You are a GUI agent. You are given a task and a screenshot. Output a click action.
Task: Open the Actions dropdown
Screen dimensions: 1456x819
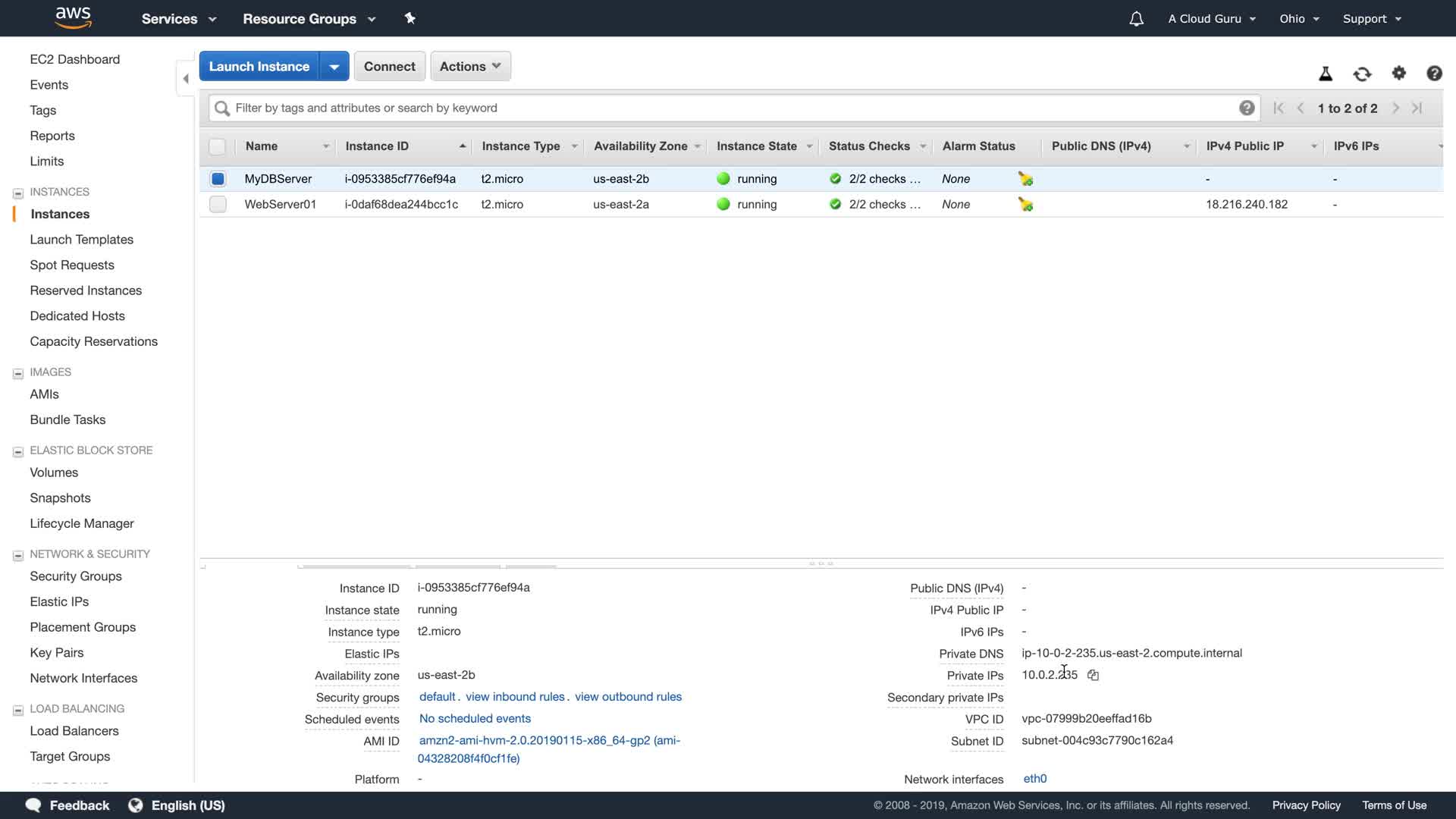click(x=470, y=66)
